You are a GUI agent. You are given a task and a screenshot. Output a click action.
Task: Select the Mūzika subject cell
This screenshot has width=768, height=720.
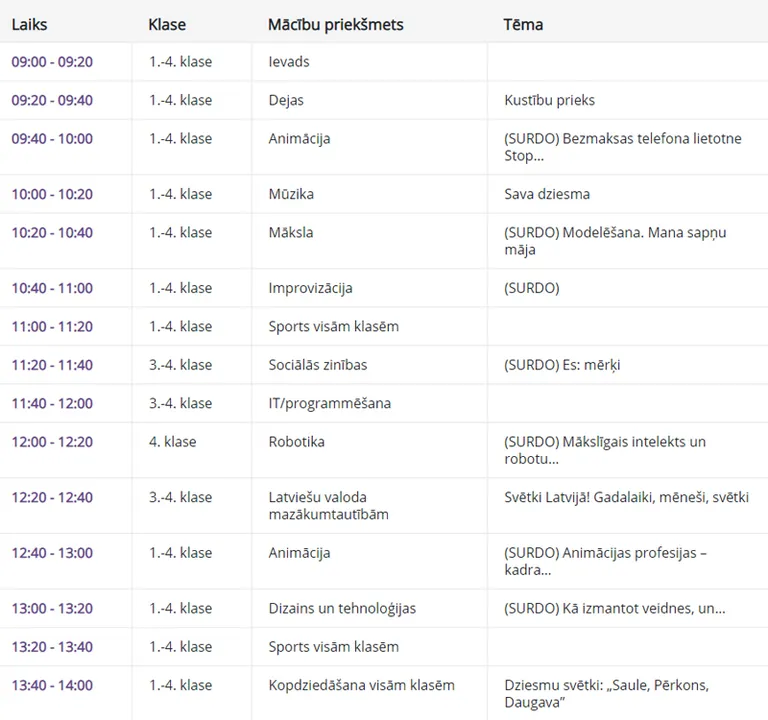click(291, 194)
